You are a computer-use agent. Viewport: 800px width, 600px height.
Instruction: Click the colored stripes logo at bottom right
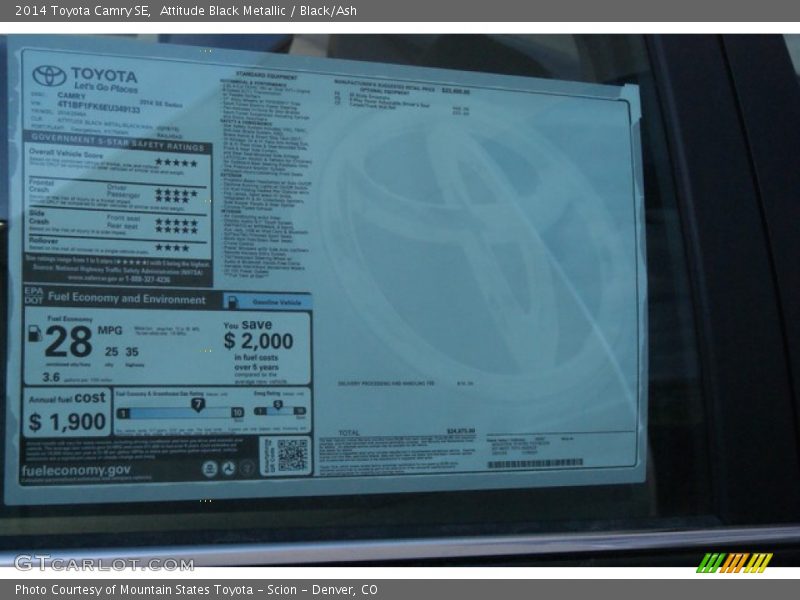click(x=734, y=563)
